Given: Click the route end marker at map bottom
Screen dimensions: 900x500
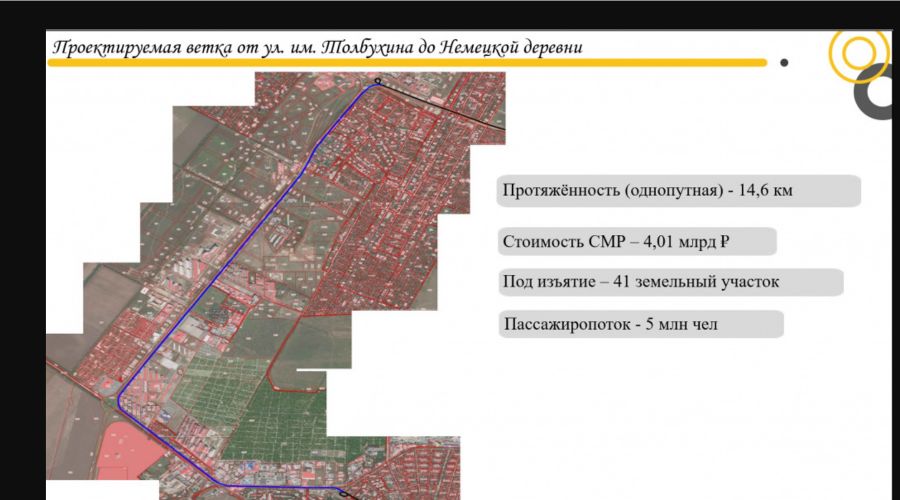Looking at the screenshot, I should (x=343, y=492).
